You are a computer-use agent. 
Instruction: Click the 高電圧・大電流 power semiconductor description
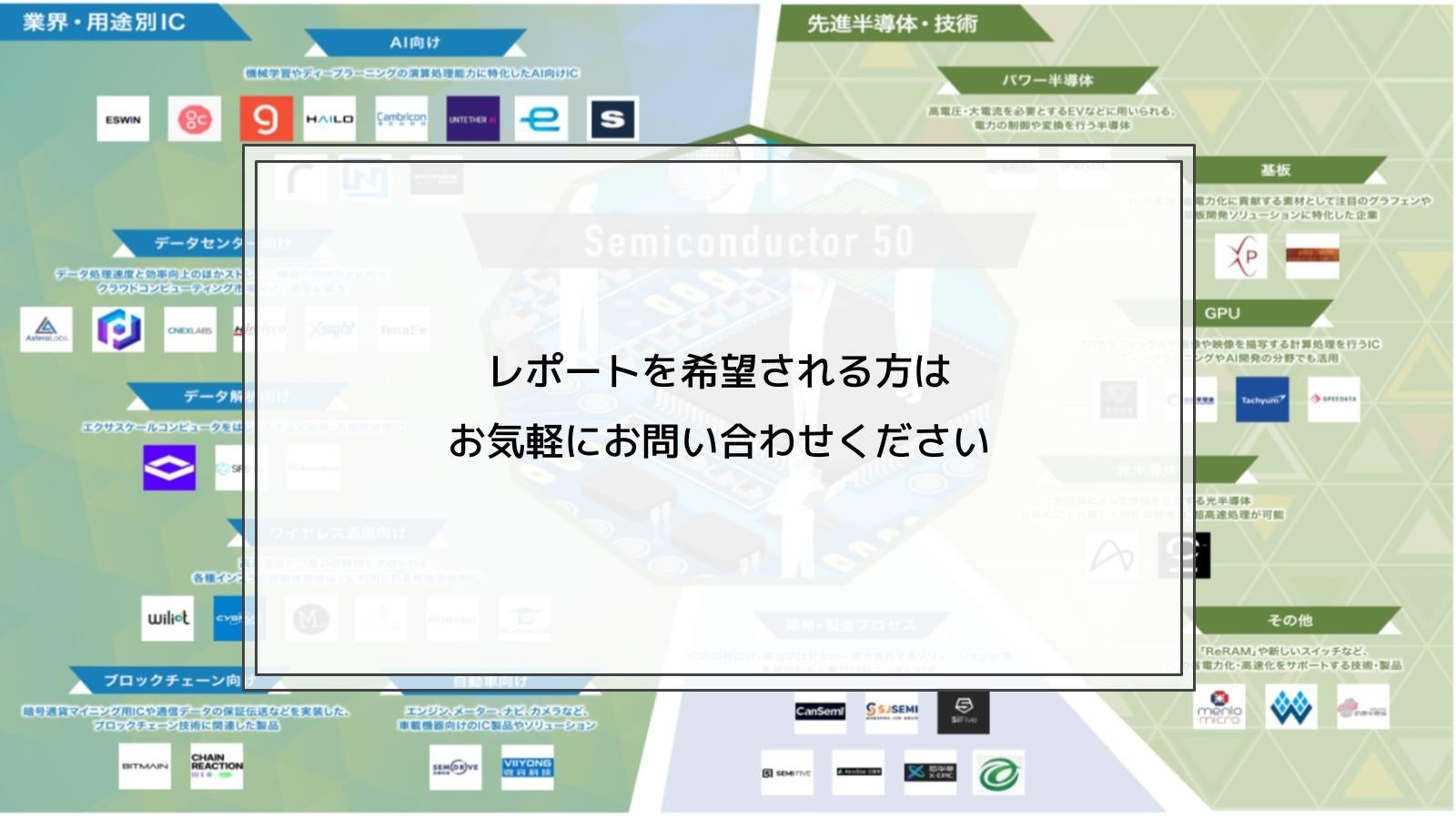(1051, 112)
